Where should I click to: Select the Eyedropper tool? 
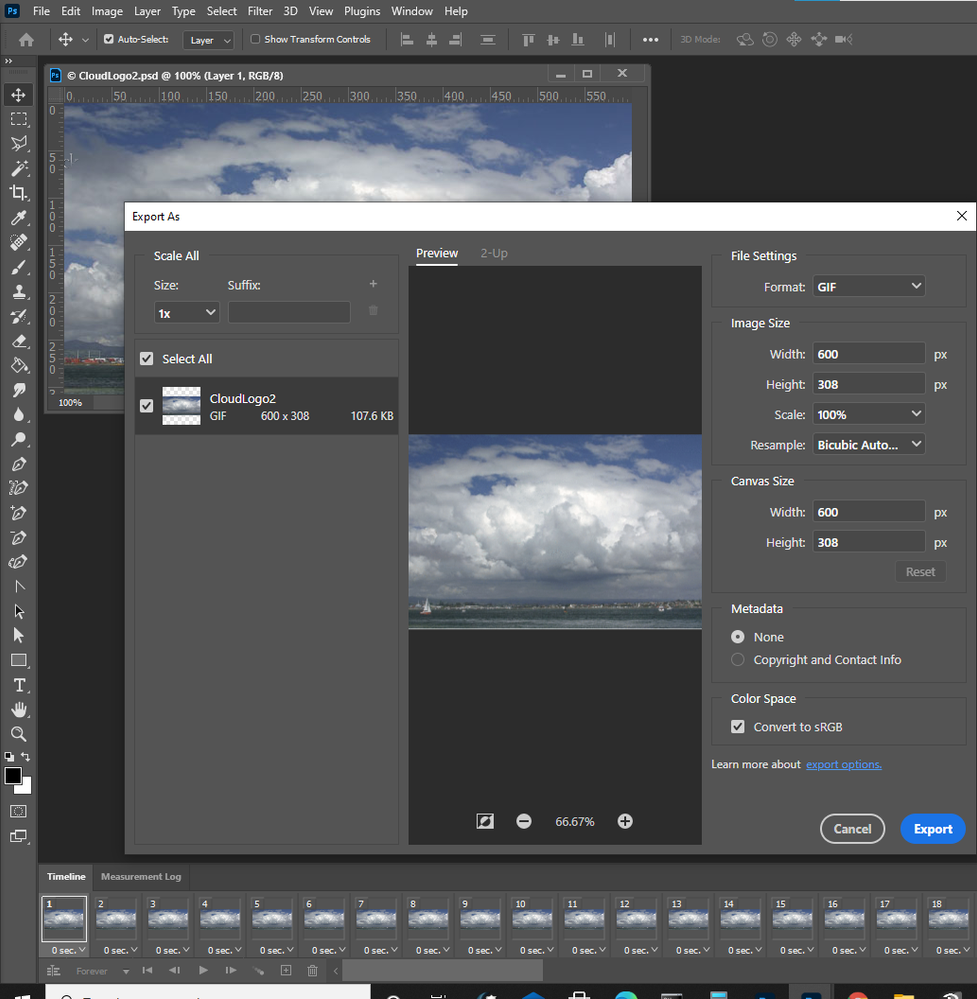(x=18, y=218)
